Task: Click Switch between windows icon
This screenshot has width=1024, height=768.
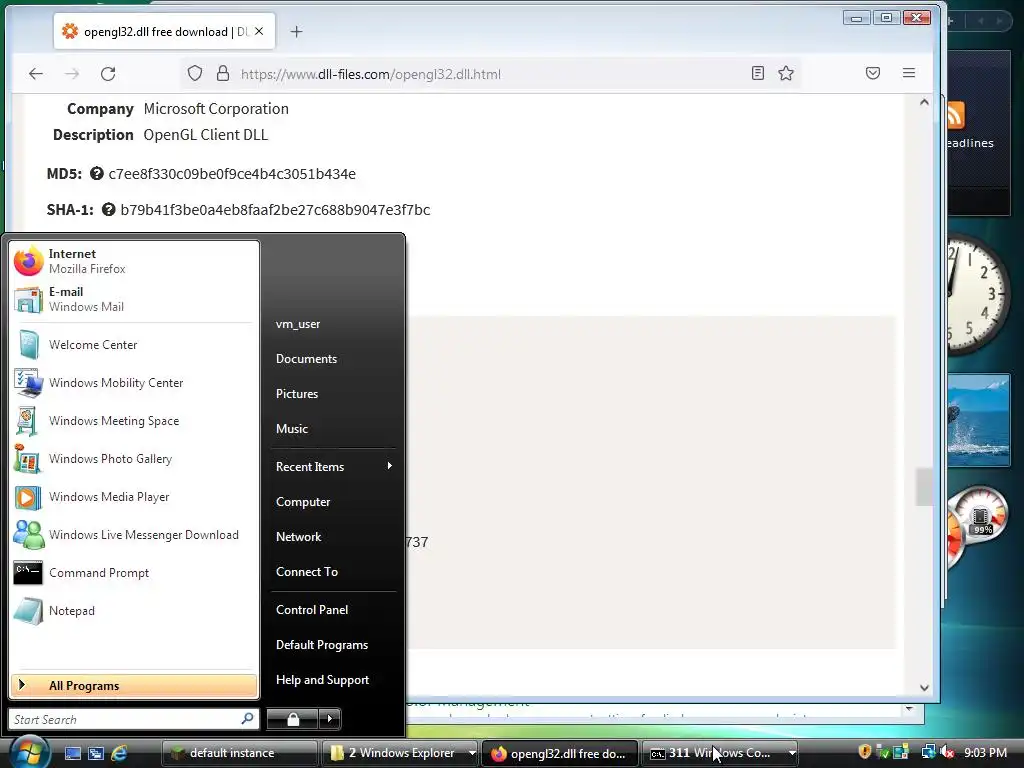Action: coord(96,753)
